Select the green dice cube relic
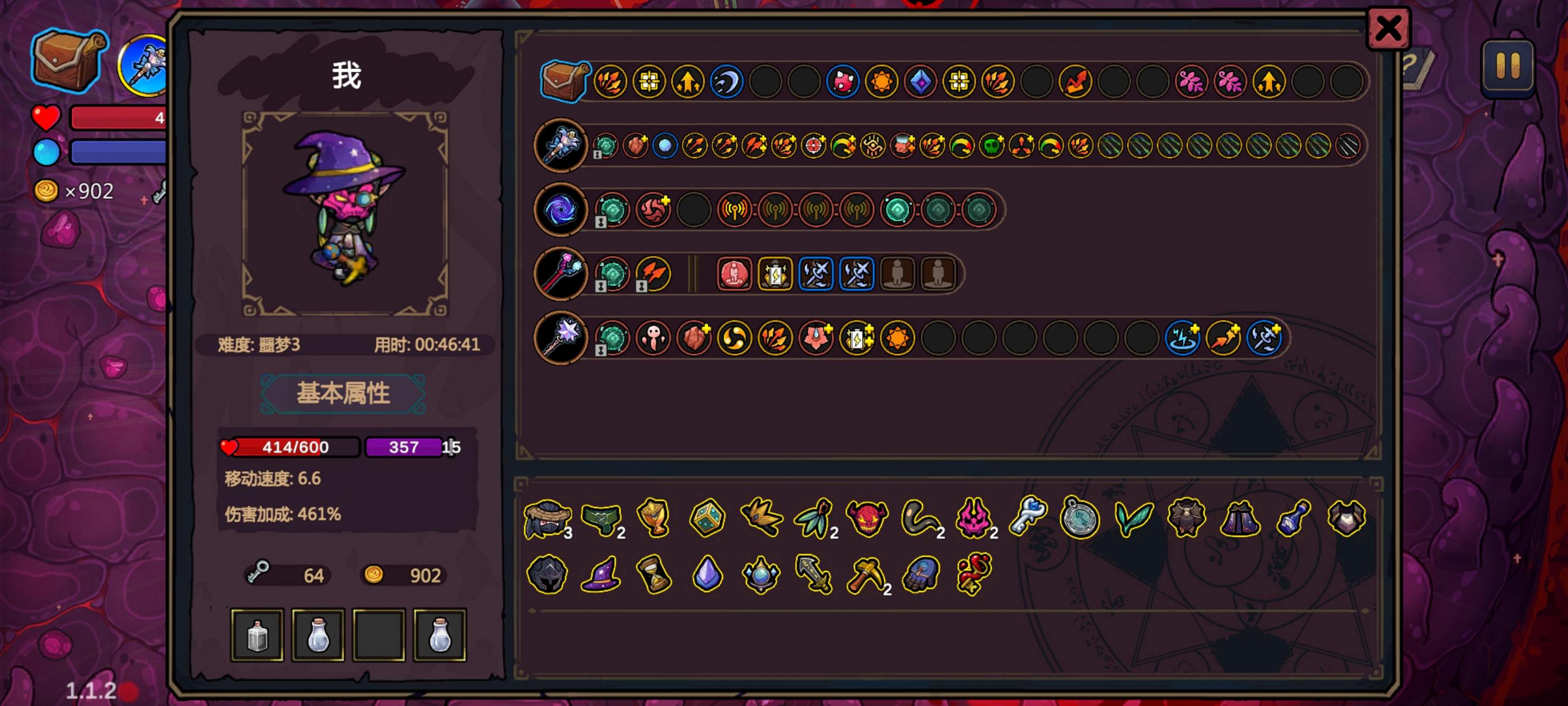The image size is (1568, 706). [707, 518]
